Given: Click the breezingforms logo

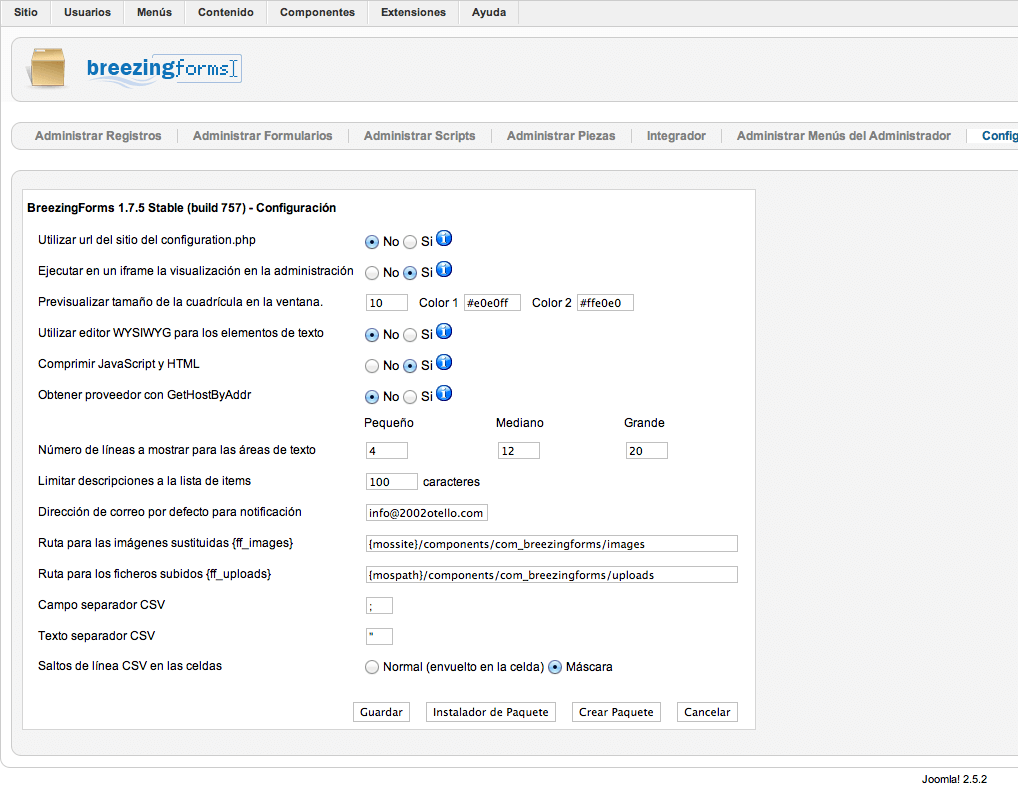Looking at the screenshot, I should pyautogui.click(x=164, y=68).
